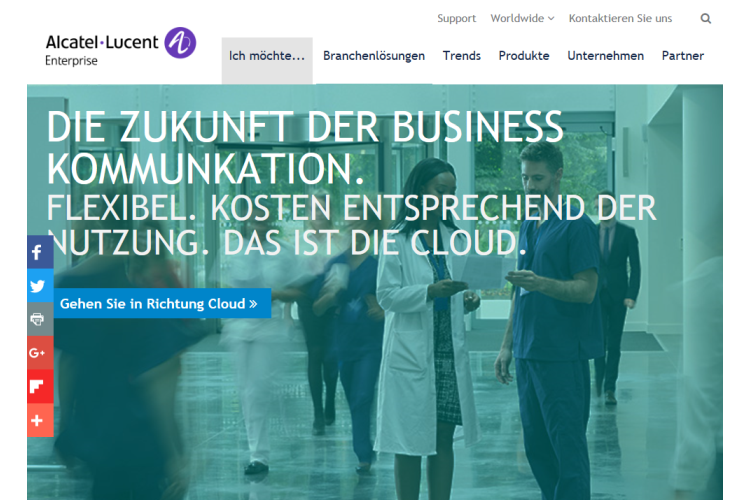Screen dimensions: 750x500
Task: Select the Trends menu item
Action: click(461, 56)
